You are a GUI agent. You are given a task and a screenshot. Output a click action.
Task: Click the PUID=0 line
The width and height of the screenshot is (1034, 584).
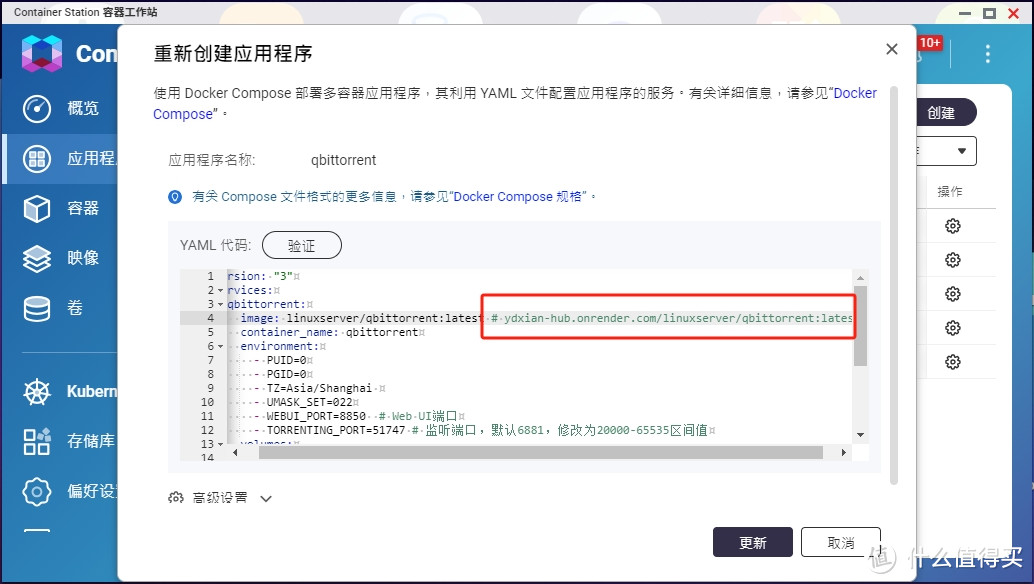283,361
